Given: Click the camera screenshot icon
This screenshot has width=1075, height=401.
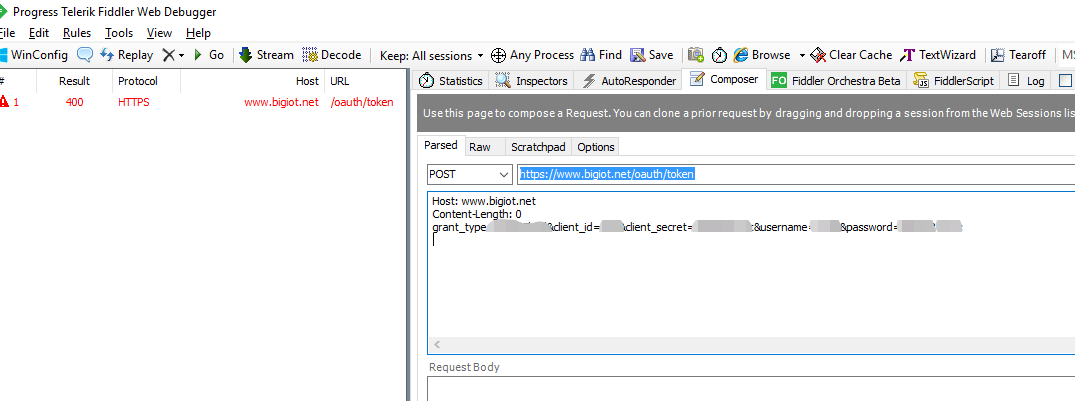Looking at the screenshot, I should pyautogui.click(x=695, y=55).
